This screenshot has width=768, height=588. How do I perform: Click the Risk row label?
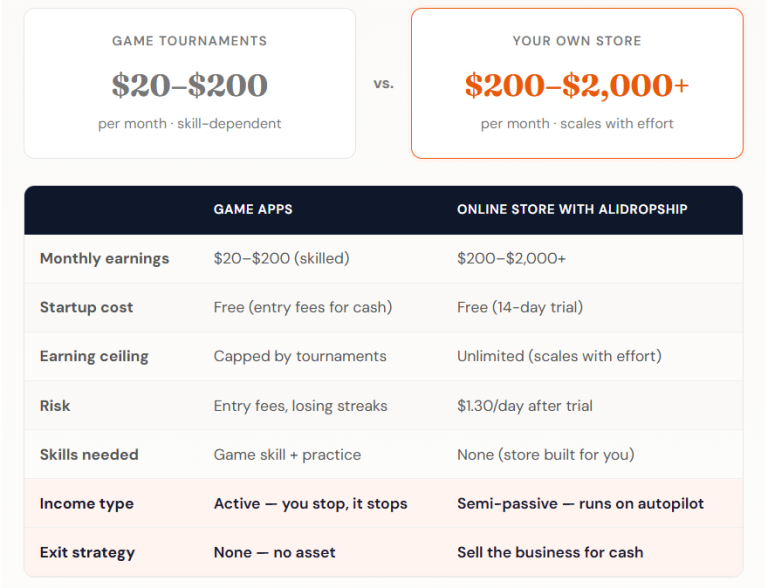point(55,405)
